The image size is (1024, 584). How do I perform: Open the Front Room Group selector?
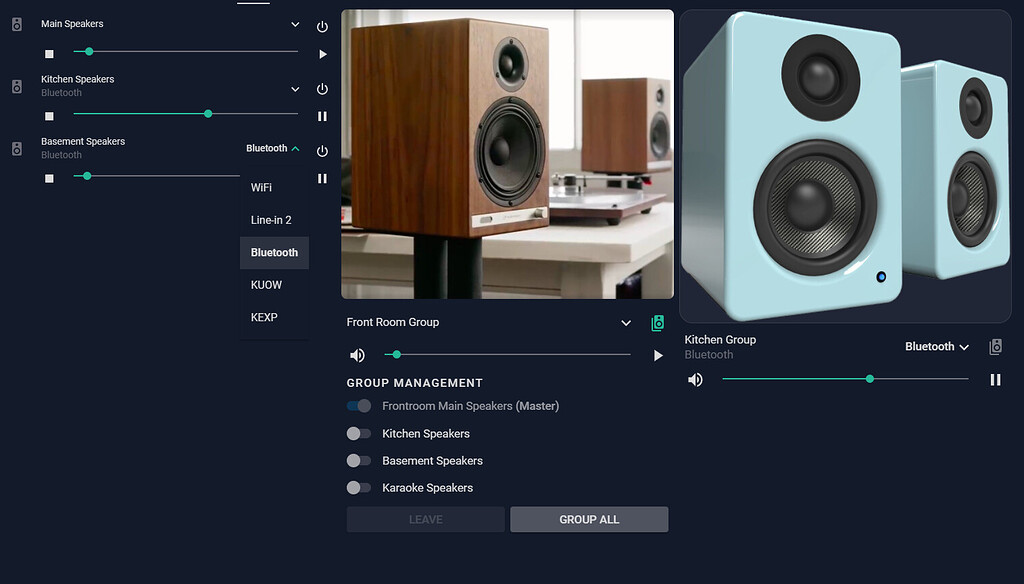pyautogui.click(x=626, y=322)
